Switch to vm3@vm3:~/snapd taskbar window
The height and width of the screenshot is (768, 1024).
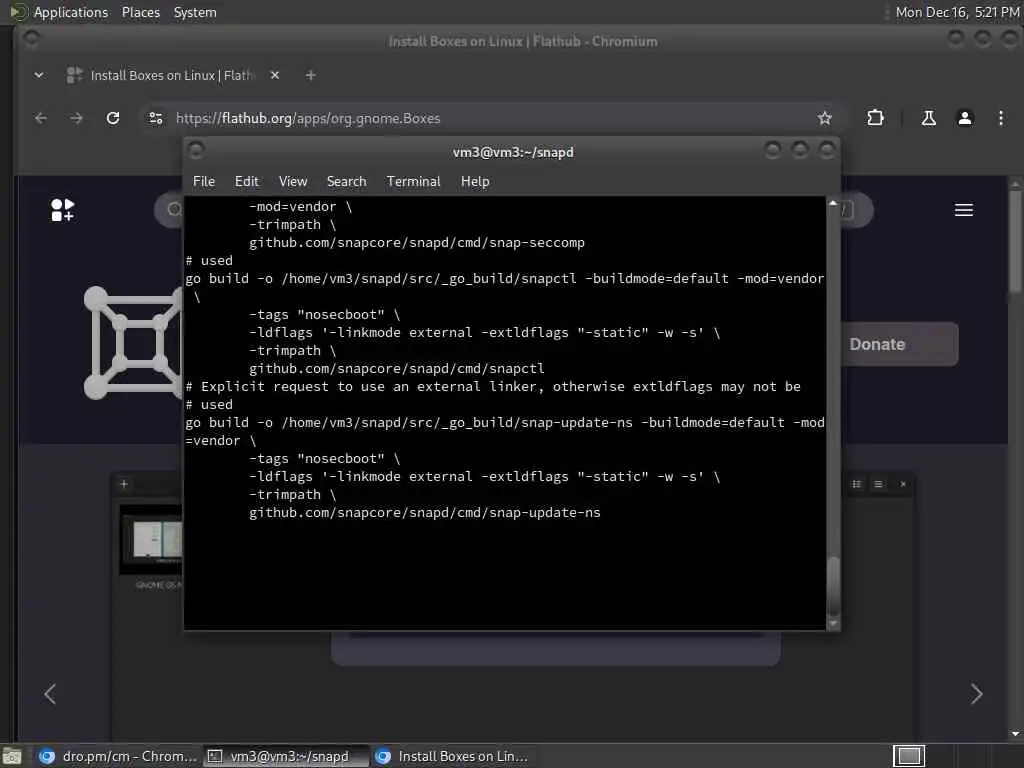286,756
